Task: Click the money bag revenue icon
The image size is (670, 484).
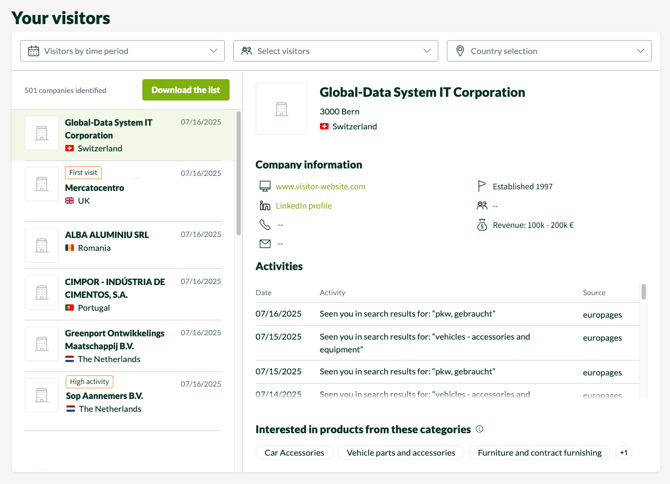Action: pos(482,225)
